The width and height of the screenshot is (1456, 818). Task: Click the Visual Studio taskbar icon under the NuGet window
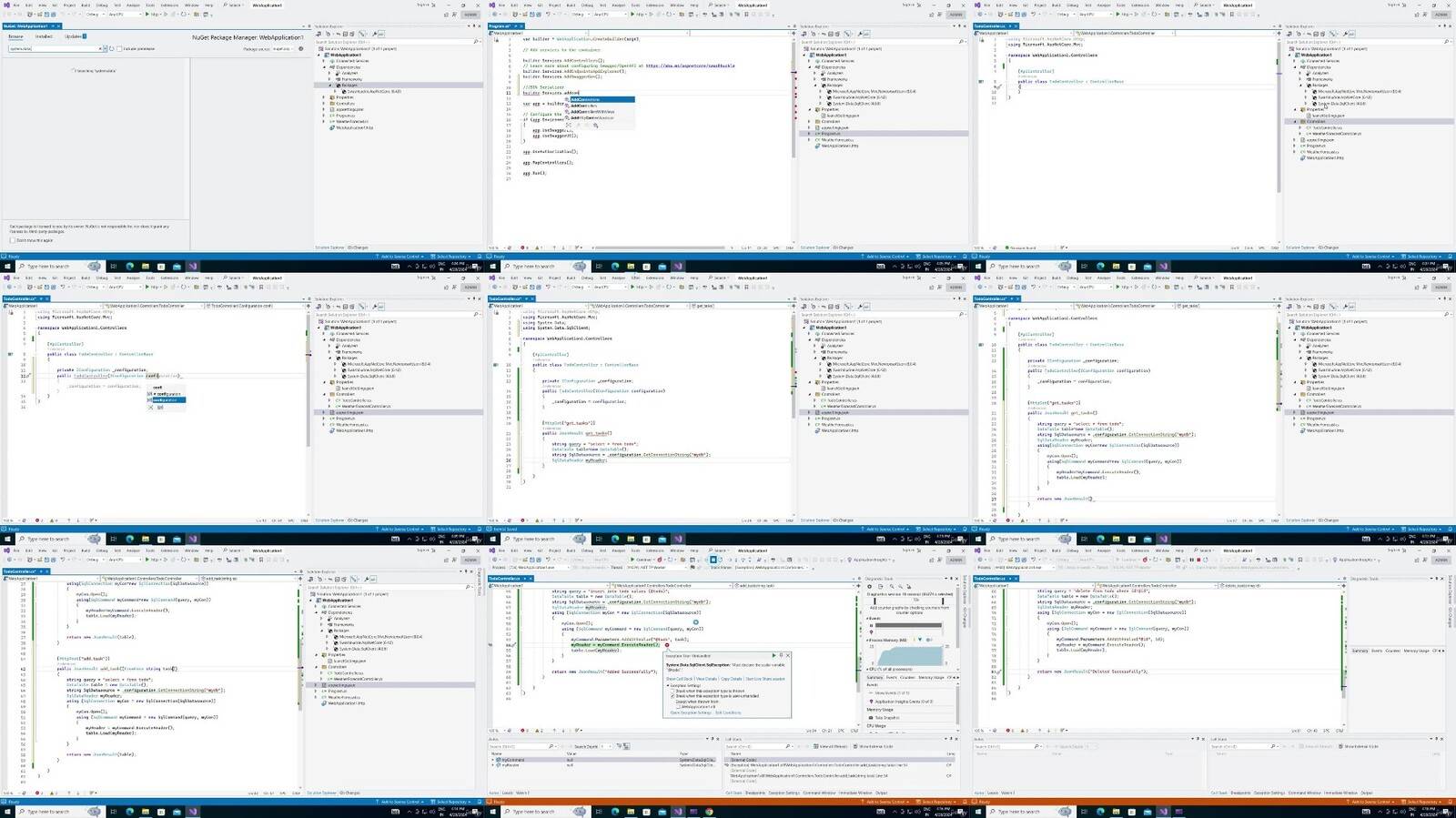[x=192, y=267]
